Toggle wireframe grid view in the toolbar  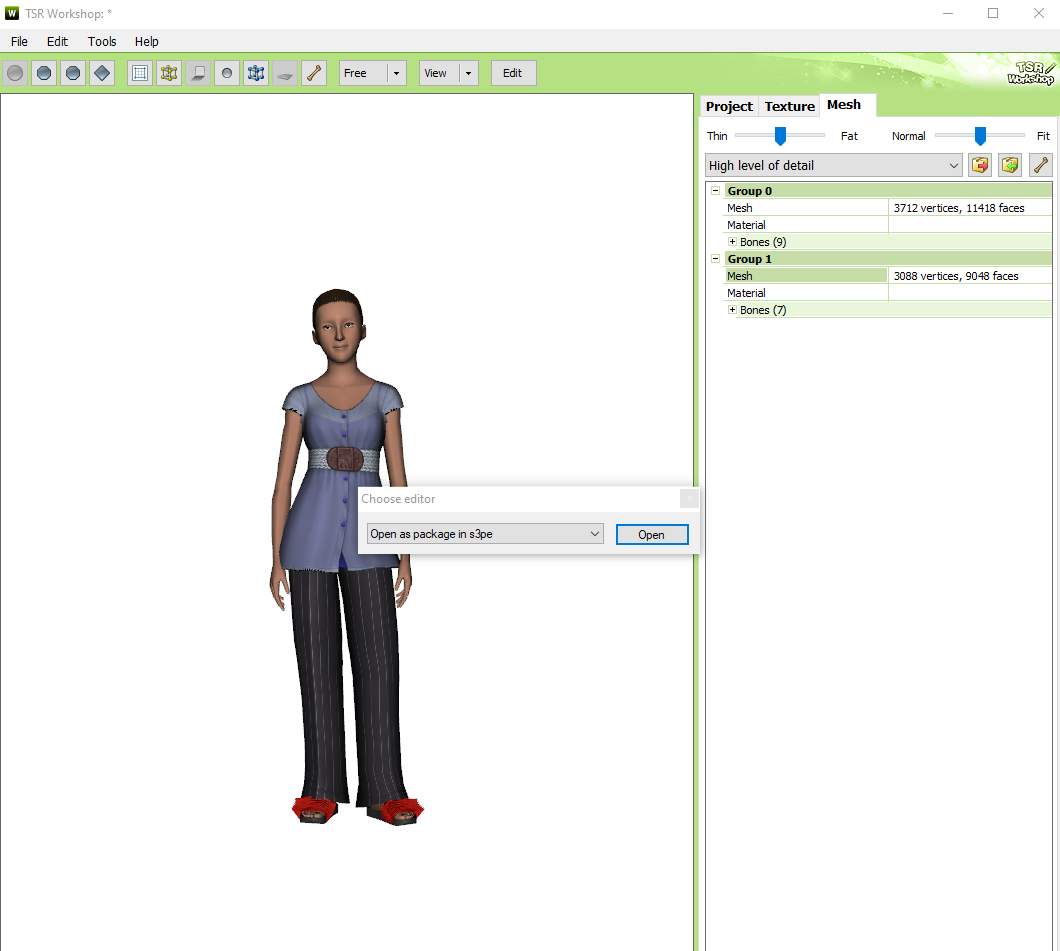(x=139, y=72)
